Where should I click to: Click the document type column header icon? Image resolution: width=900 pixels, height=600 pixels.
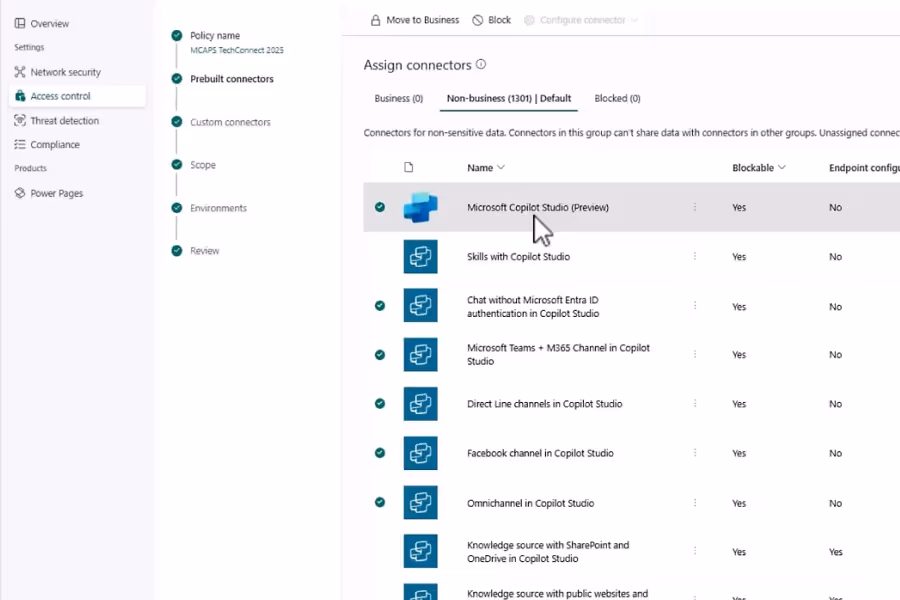pos(409,167)
